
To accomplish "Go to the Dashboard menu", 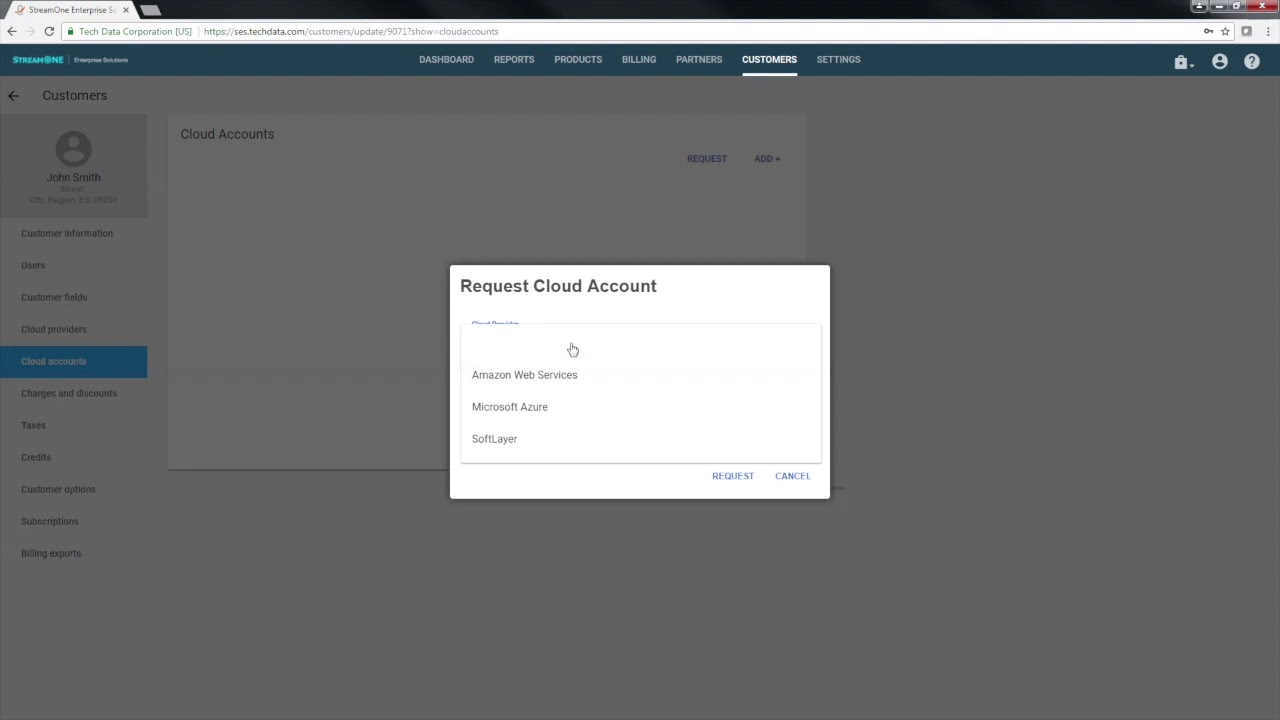I will pos(446,60).
